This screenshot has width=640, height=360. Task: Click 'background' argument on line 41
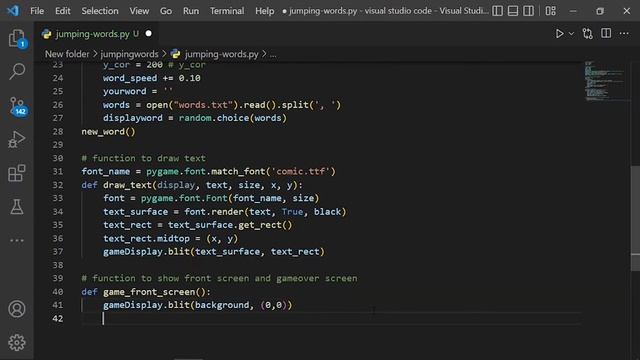click(x=222, y=305)
